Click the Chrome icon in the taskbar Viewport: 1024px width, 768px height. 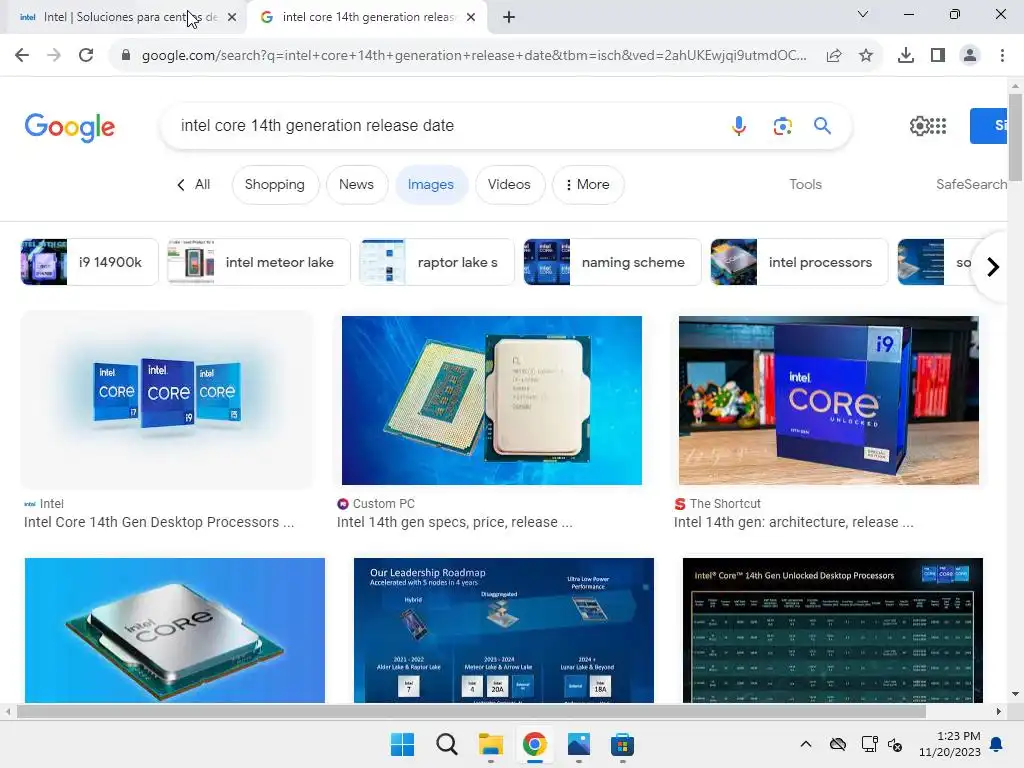[x=534, y=744]
